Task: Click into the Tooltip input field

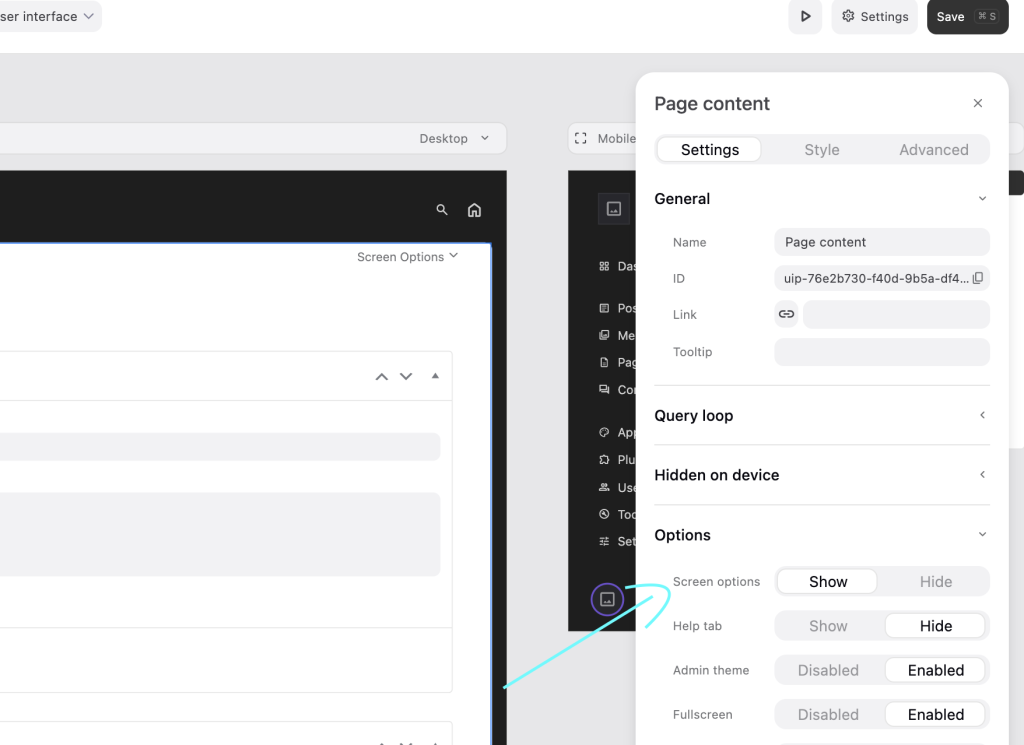Action: (881, 352)
